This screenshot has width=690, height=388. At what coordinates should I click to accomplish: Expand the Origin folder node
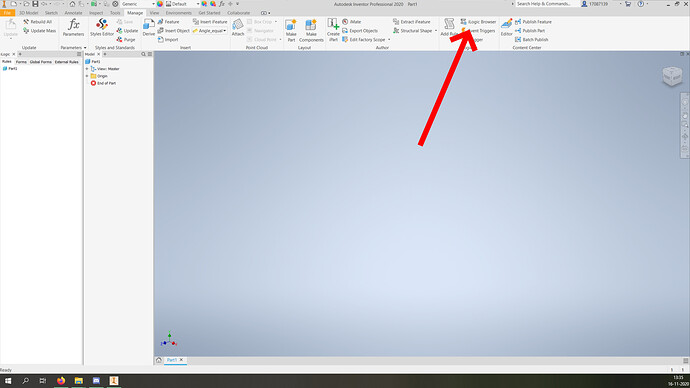87,76
